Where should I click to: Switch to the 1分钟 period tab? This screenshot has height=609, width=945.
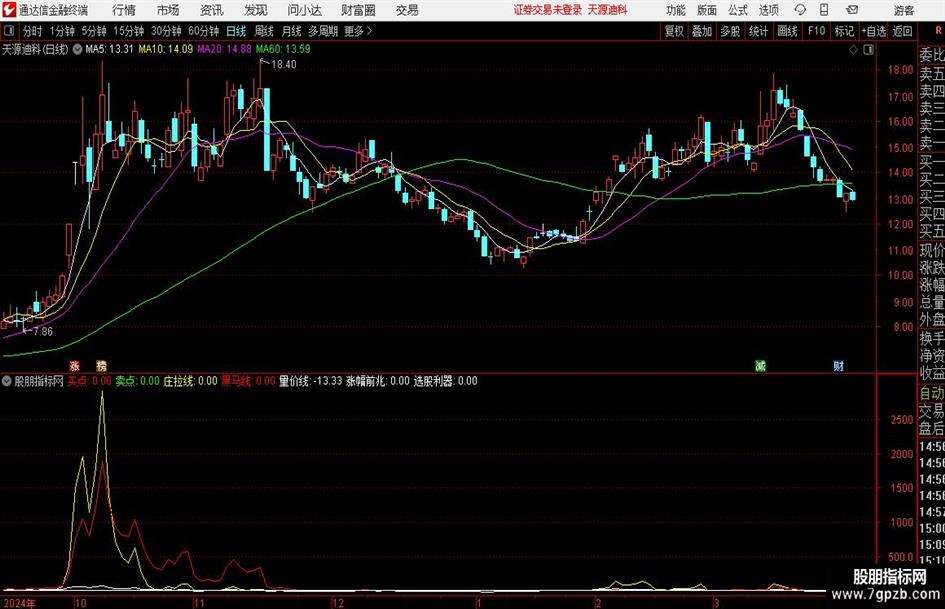[61, 31]
